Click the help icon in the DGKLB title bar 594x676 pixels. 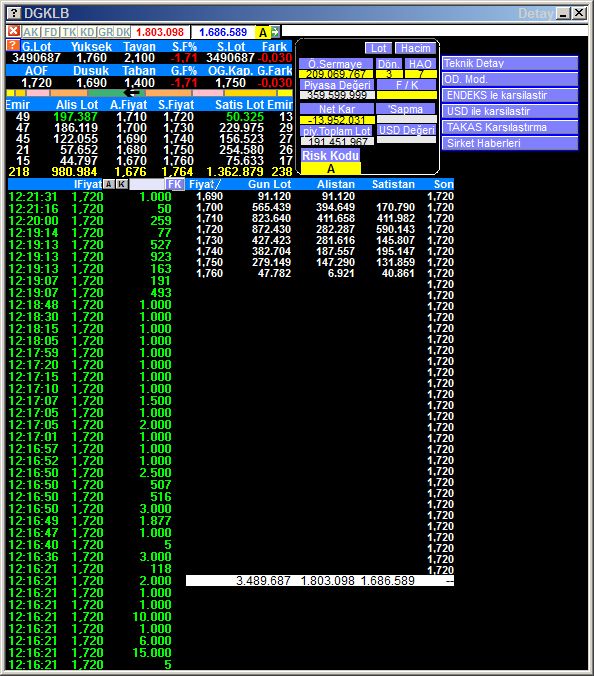click(x=14, y=13)
